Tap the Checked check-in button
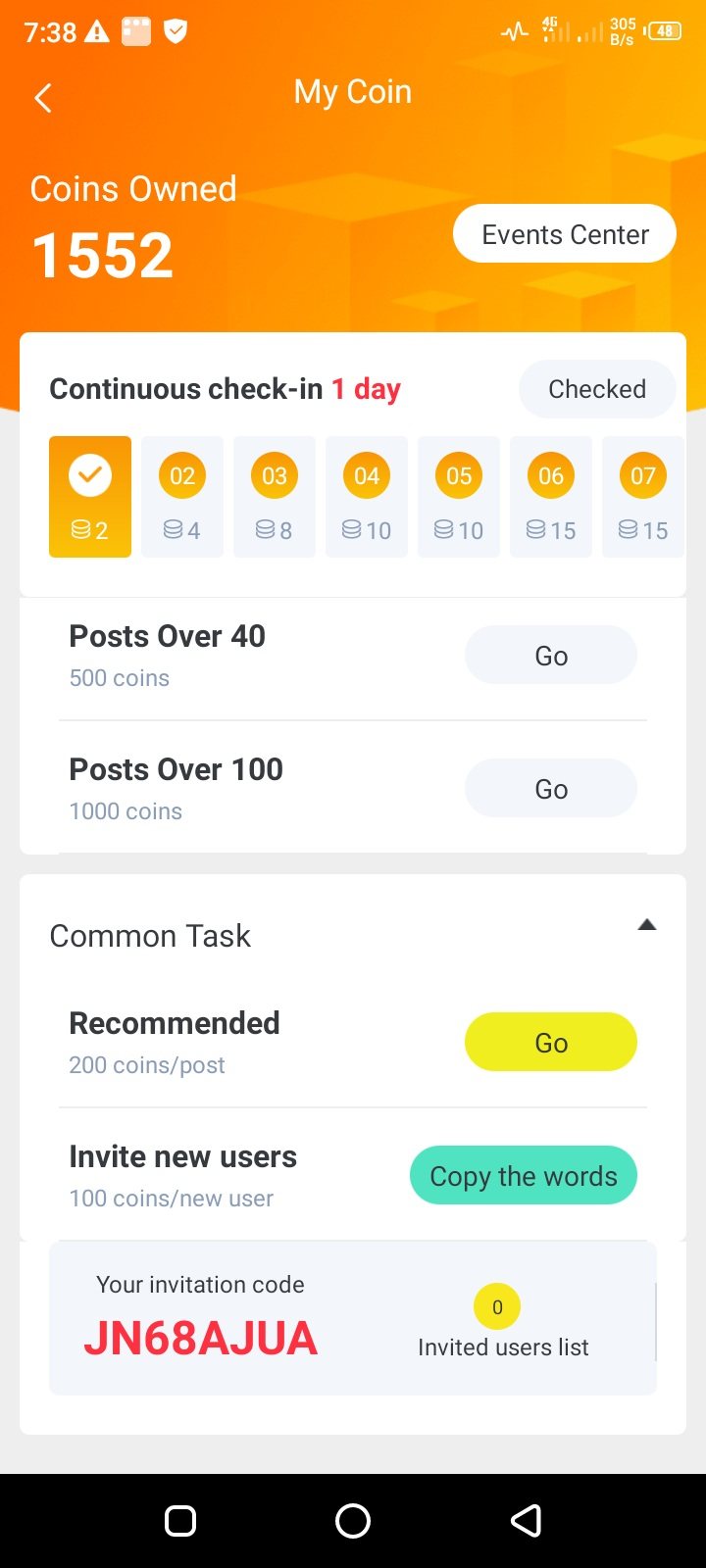 (x=596, y=389)
